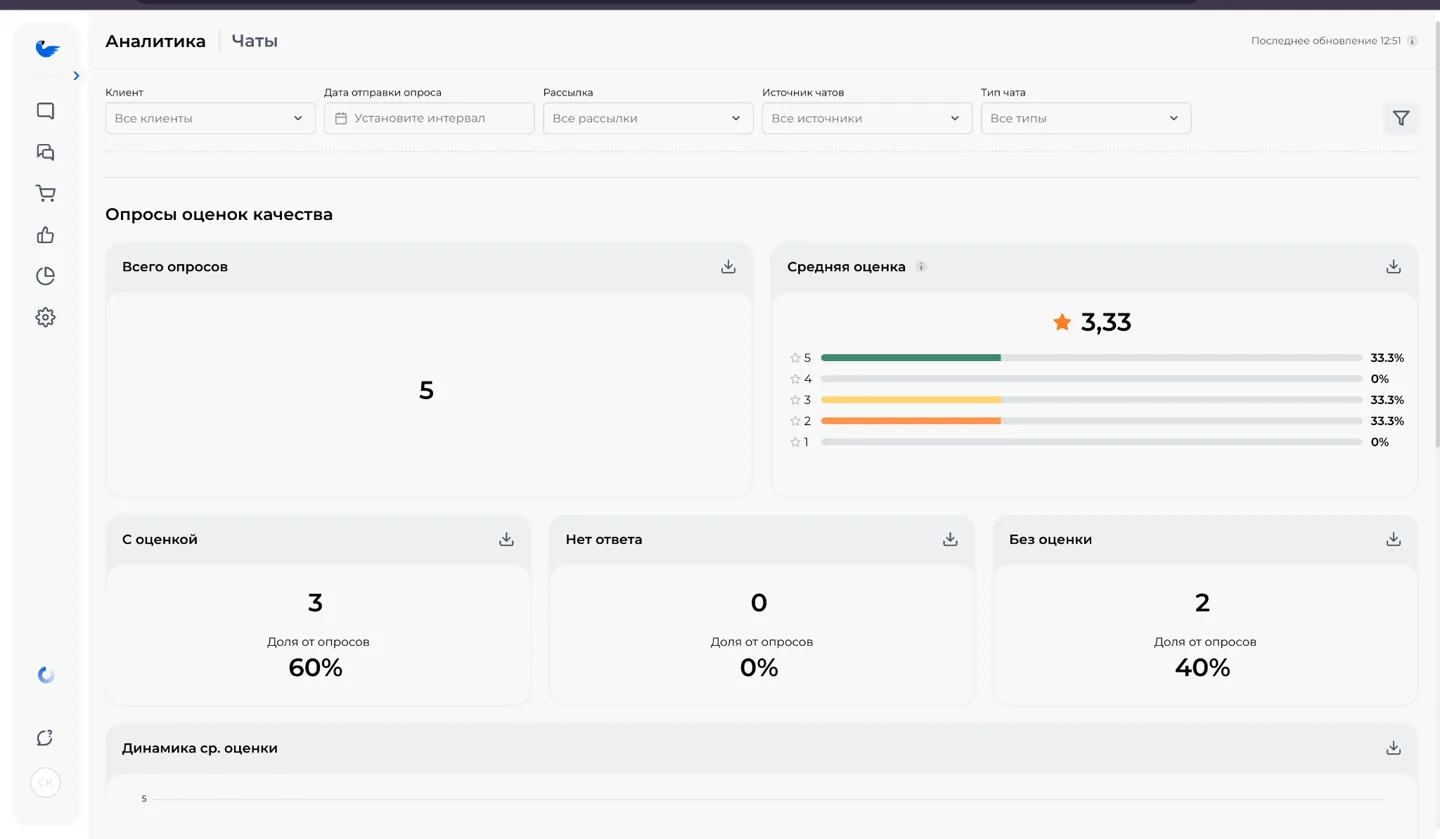Open the shopping cart section in sidebar

tap(45, 193)
